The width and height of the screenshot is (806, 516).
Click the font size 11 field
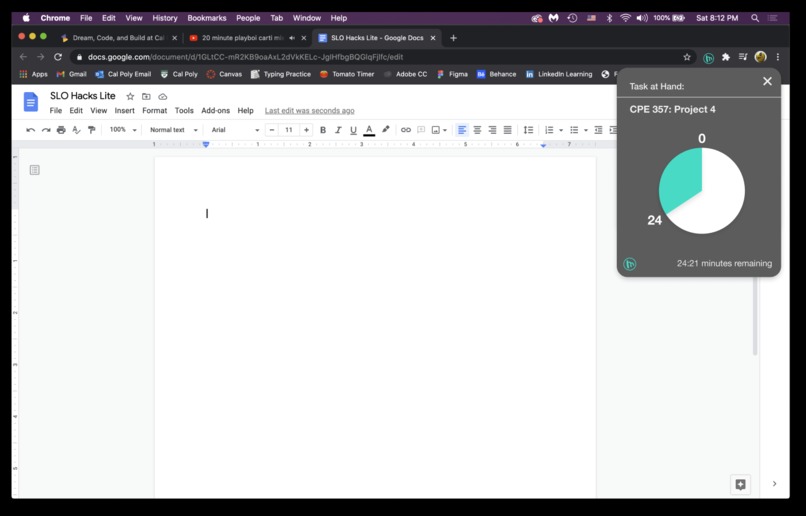[289, 130]
